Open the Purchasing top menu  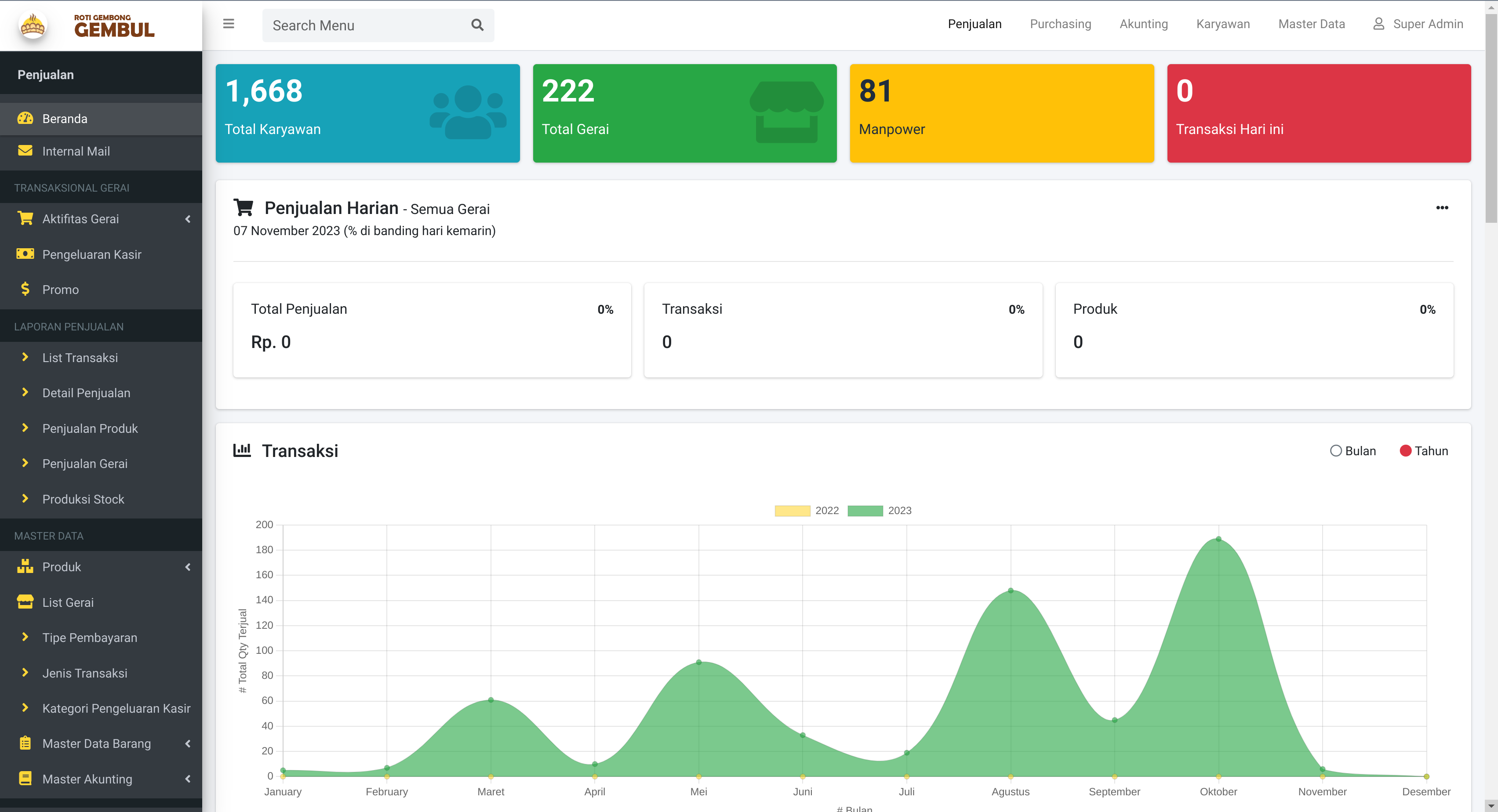[x=1060, y=24]
